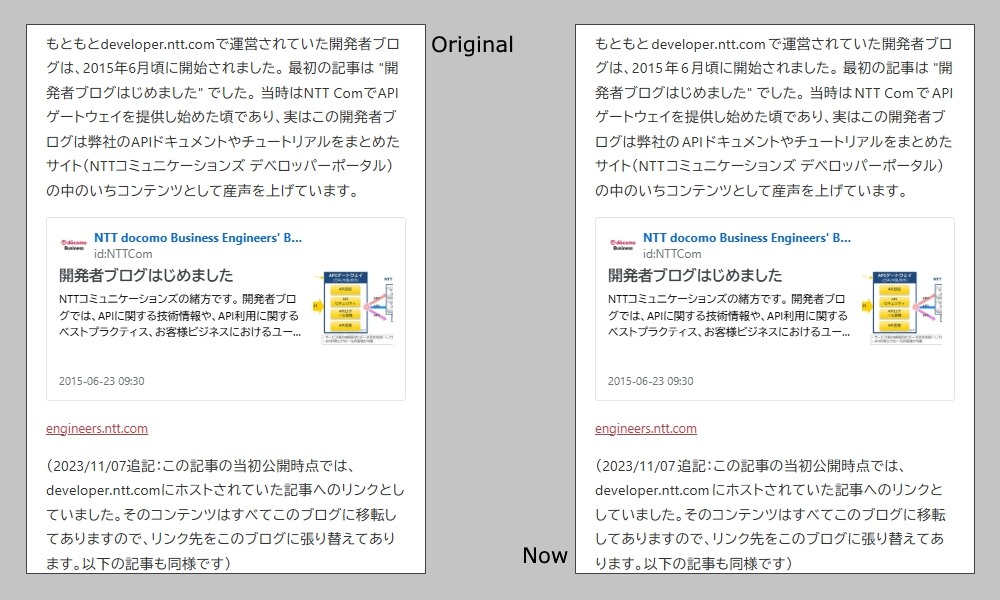Click engineers.ntt.com link in Now panel
This screenshot has height=600, width=1000.
[646, 428]
